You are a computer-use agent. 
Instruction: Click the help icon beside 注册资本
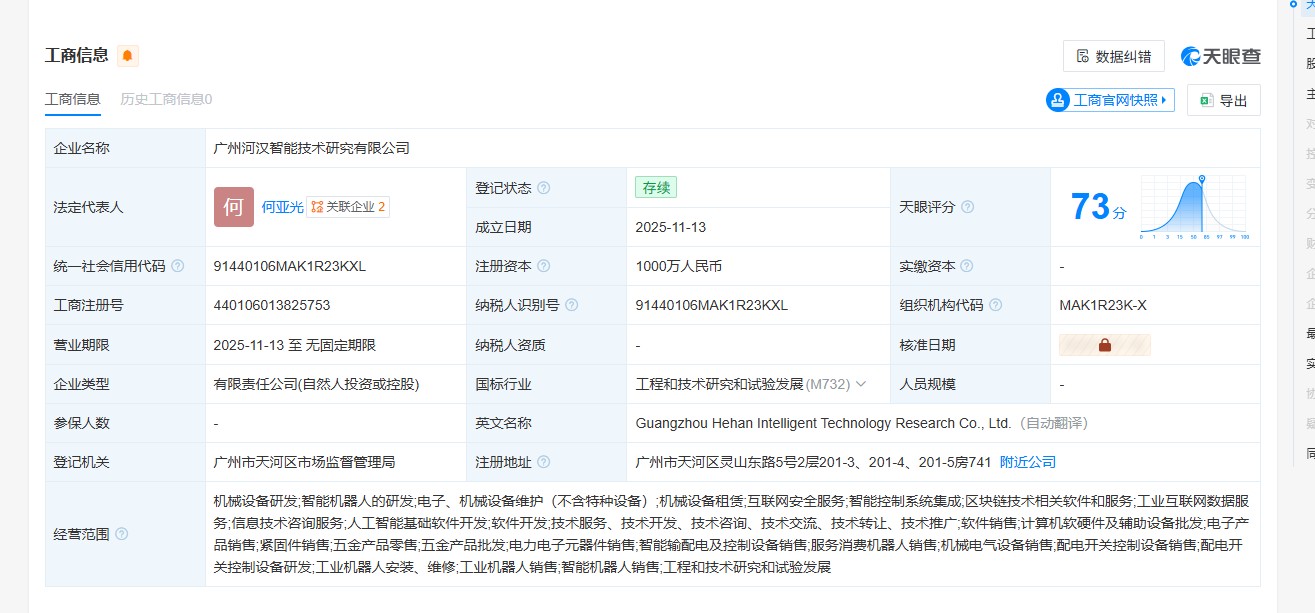pyautogui.click(x=544, y=266)
